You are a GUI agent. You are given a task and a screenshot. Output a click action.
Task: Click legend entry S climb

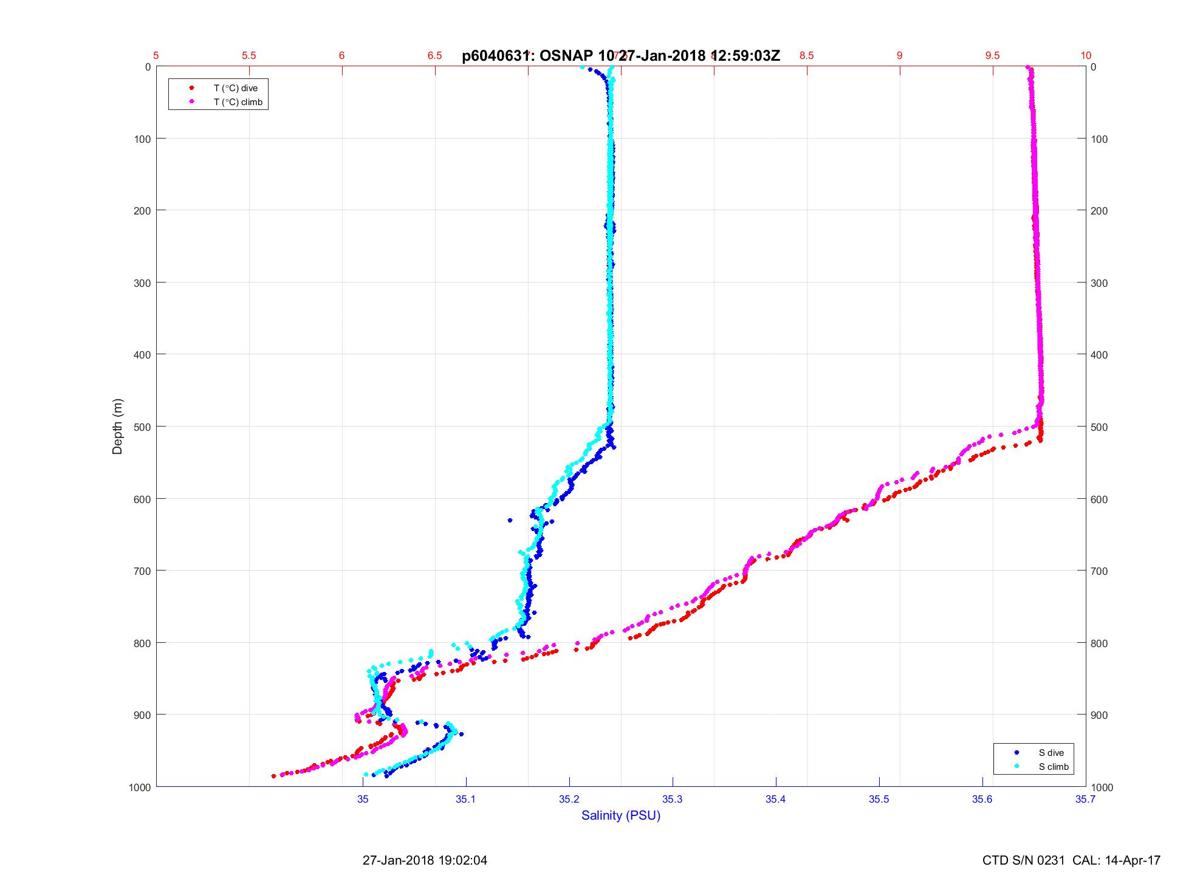(1054, 766)
